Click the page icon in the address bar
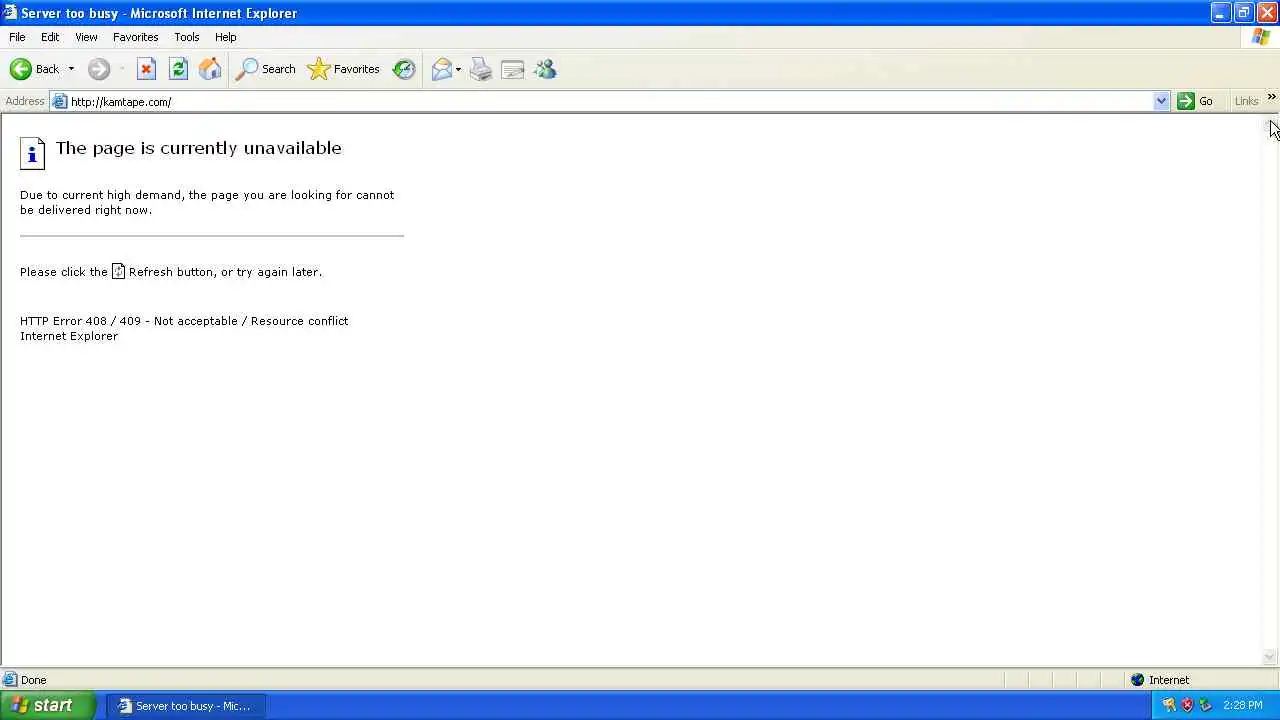The width and height of the screenshot is (1280, 720). click(60, 101)
